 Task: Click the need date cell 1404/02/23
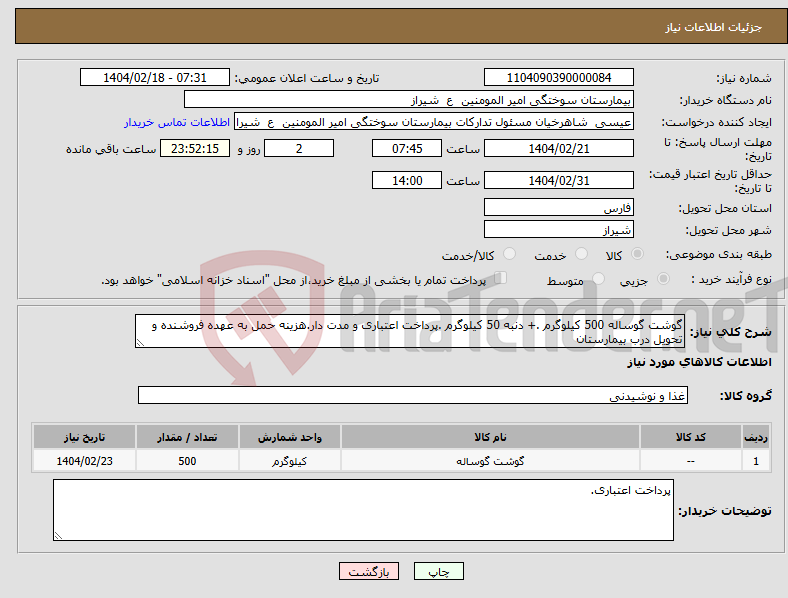tap(84, 461)
